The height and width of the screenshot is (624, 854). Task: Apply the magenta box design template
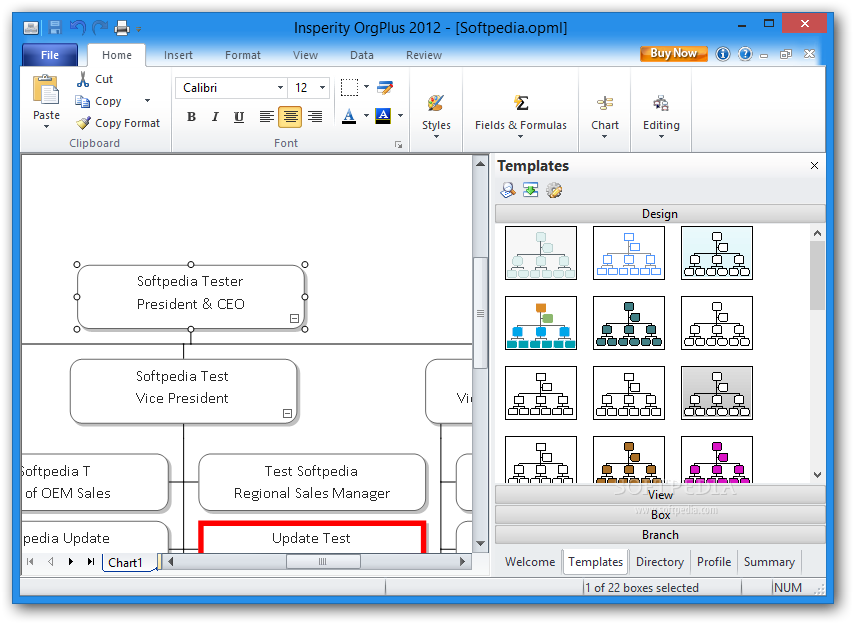pos(717,460)
